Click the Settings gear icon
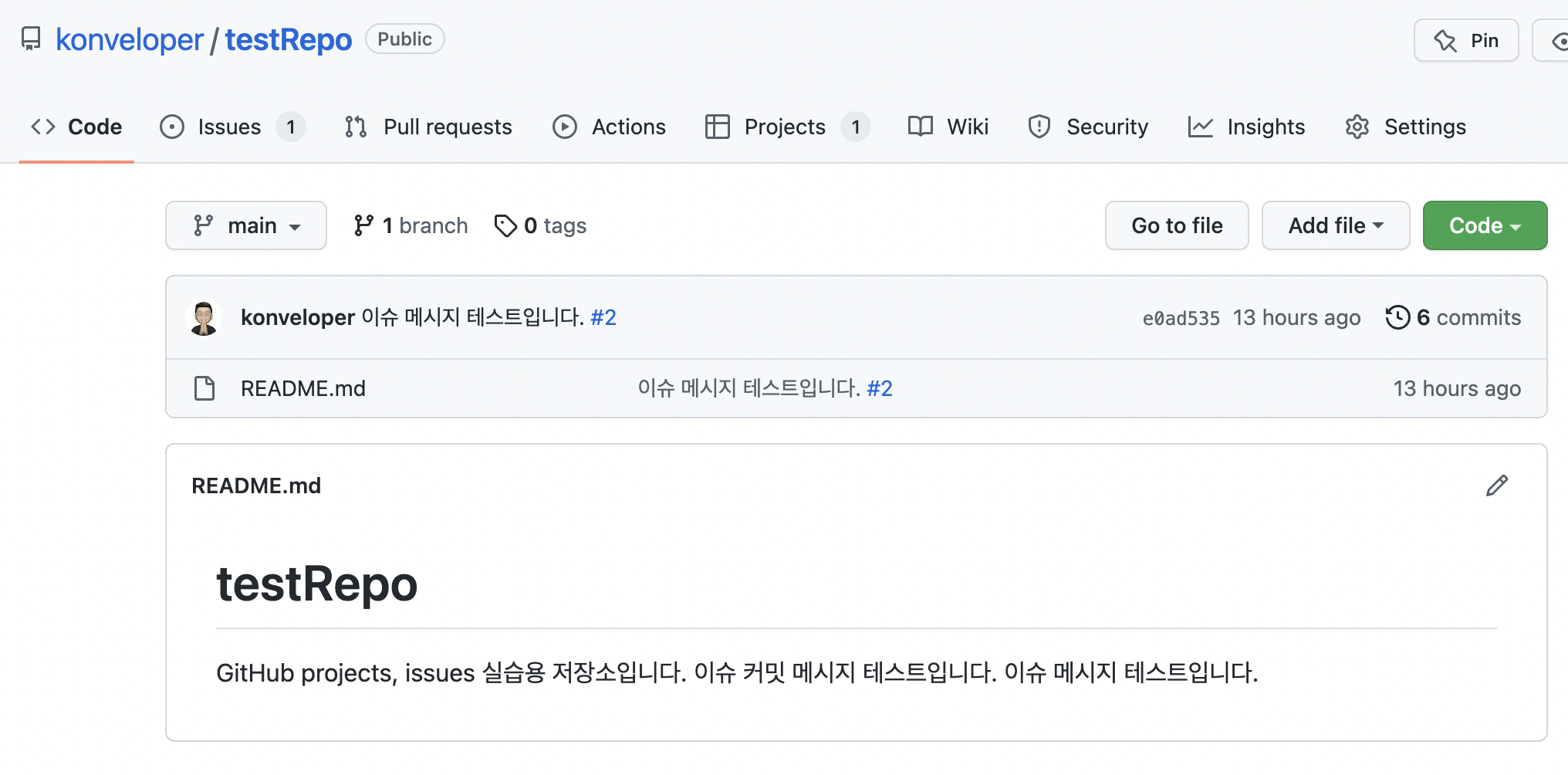 (1357, 127)
